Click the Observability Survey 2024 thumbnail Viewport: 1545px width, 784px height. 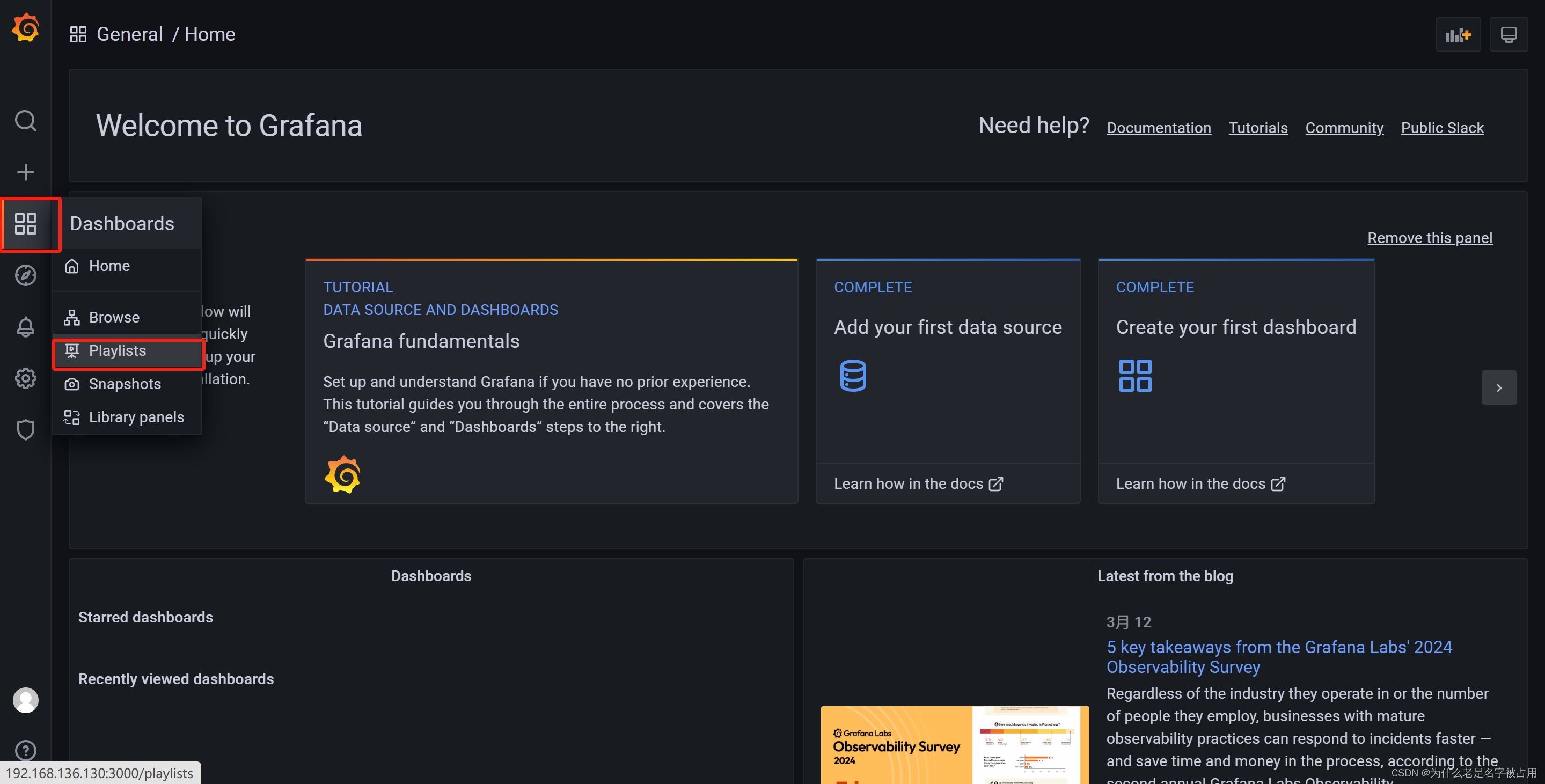(954, 744)
